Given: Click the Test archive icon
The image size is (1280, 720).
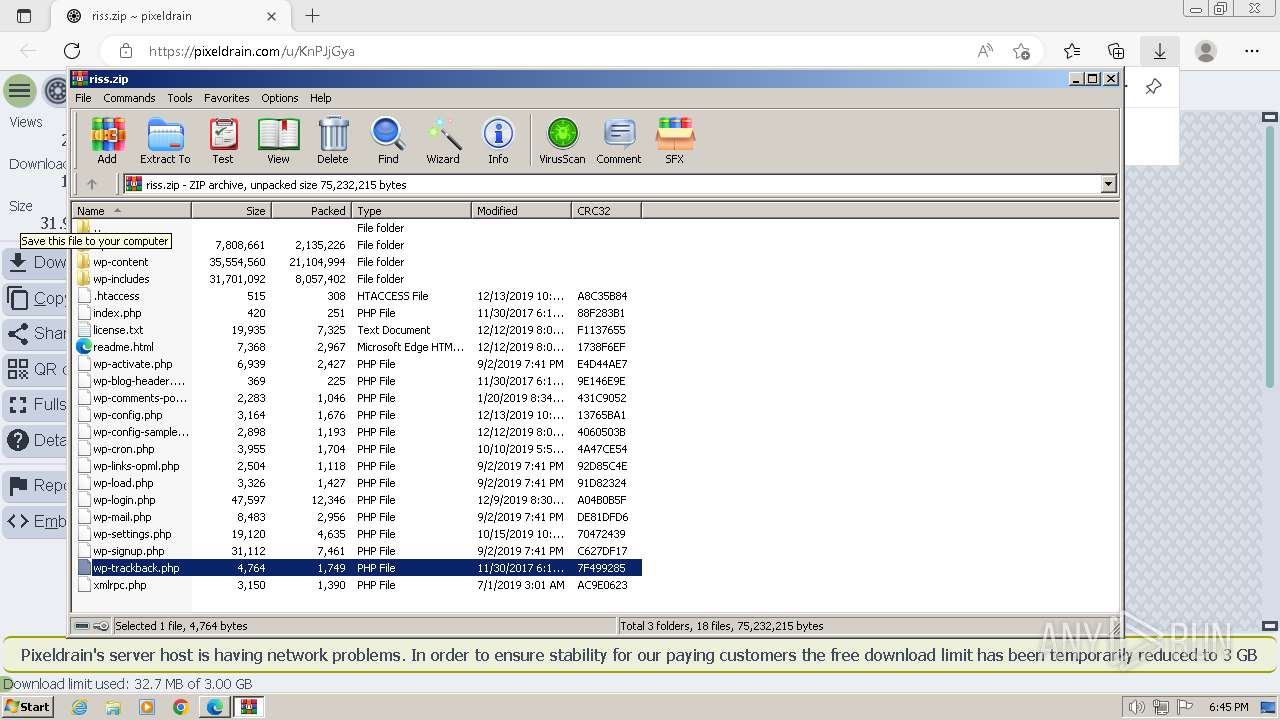Looking at the screenshot, I should point(223,140).
